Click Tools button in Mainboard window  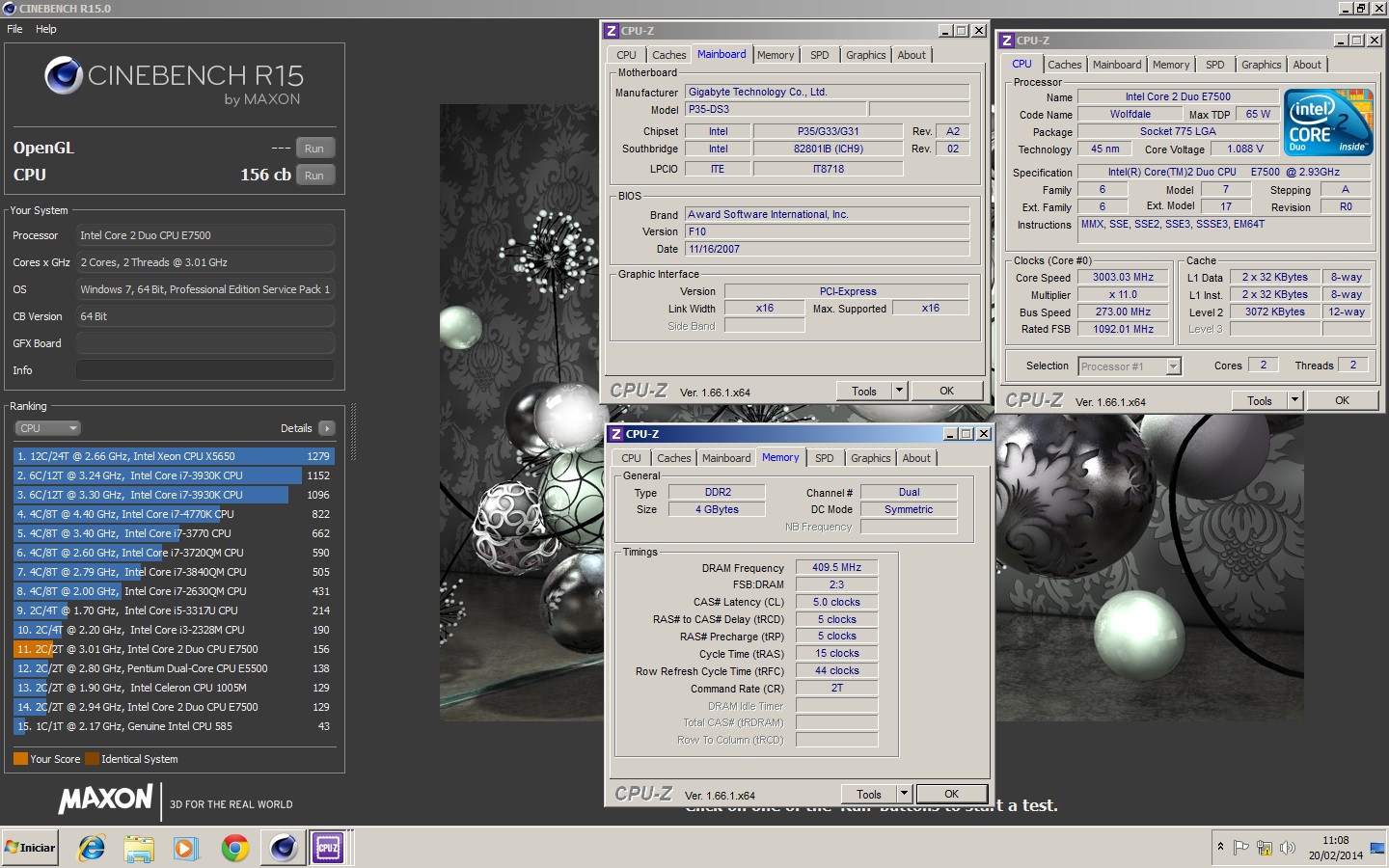(x=864, y=391)
